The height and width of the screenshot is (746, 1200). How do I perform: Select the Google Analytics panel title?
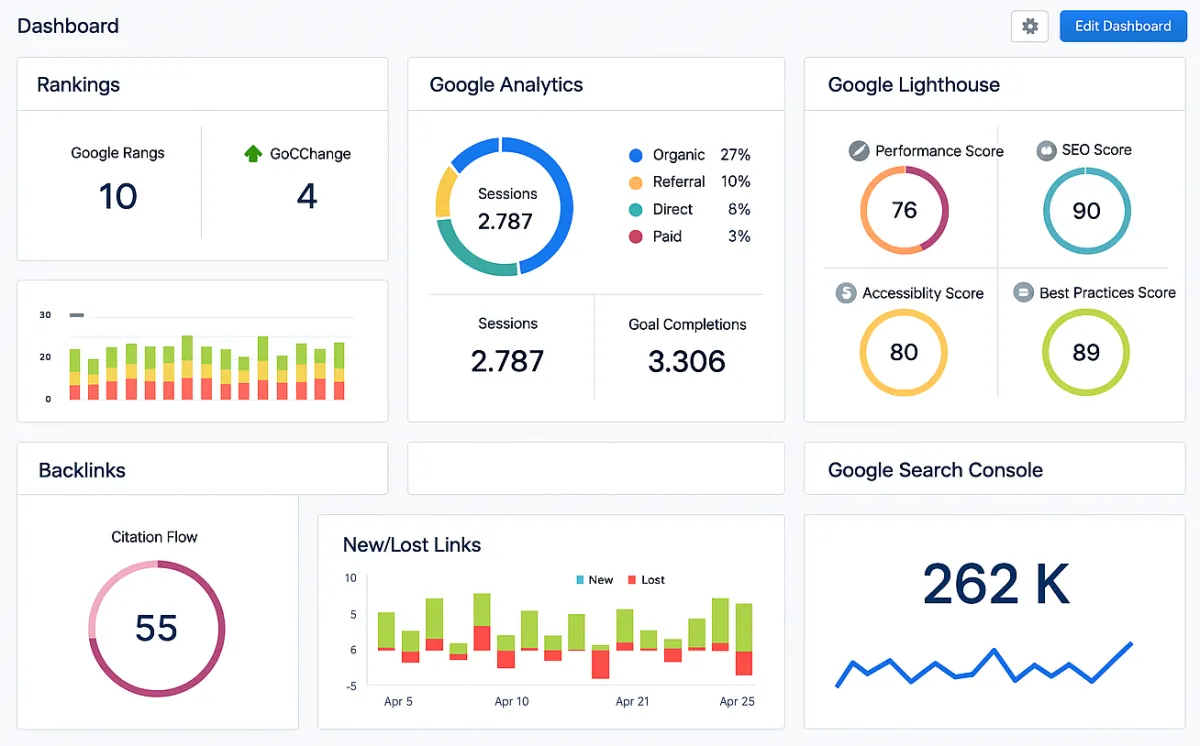506,85
